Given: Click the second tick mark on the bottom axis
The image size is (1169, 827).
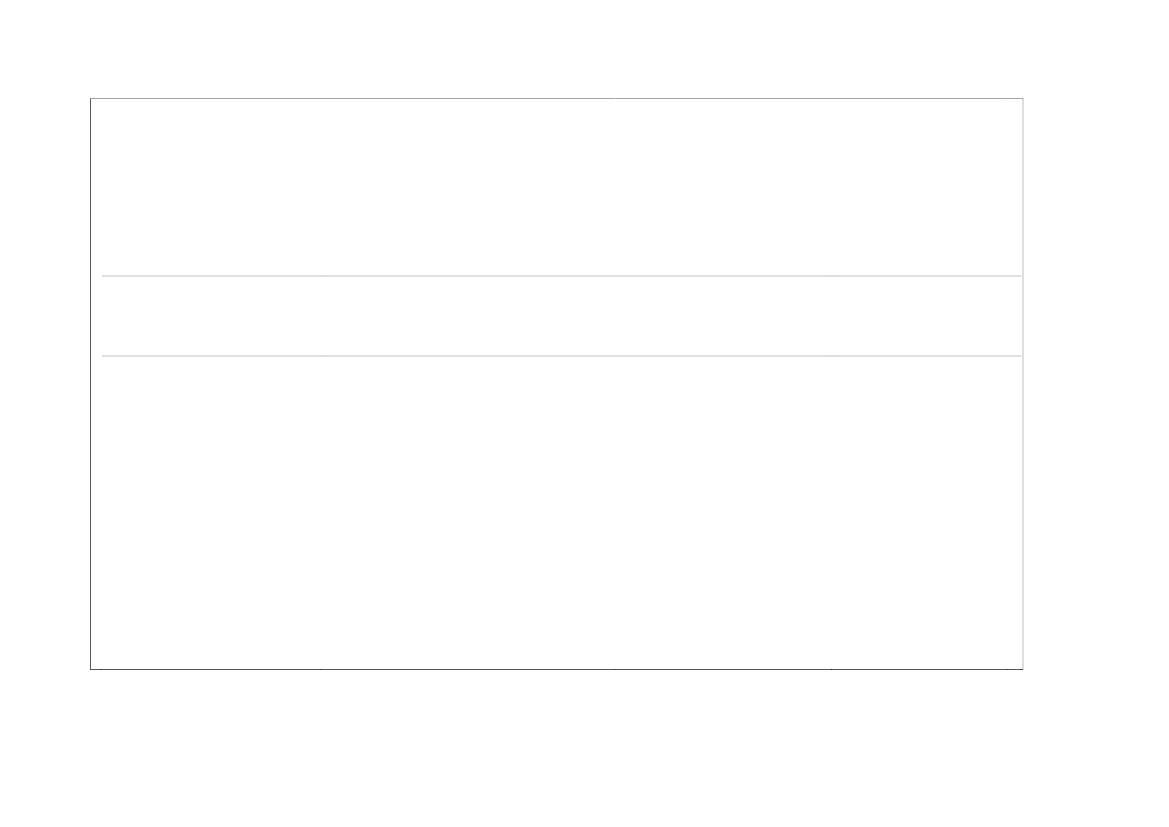Looking at the screenshot, I should point(321,670).
